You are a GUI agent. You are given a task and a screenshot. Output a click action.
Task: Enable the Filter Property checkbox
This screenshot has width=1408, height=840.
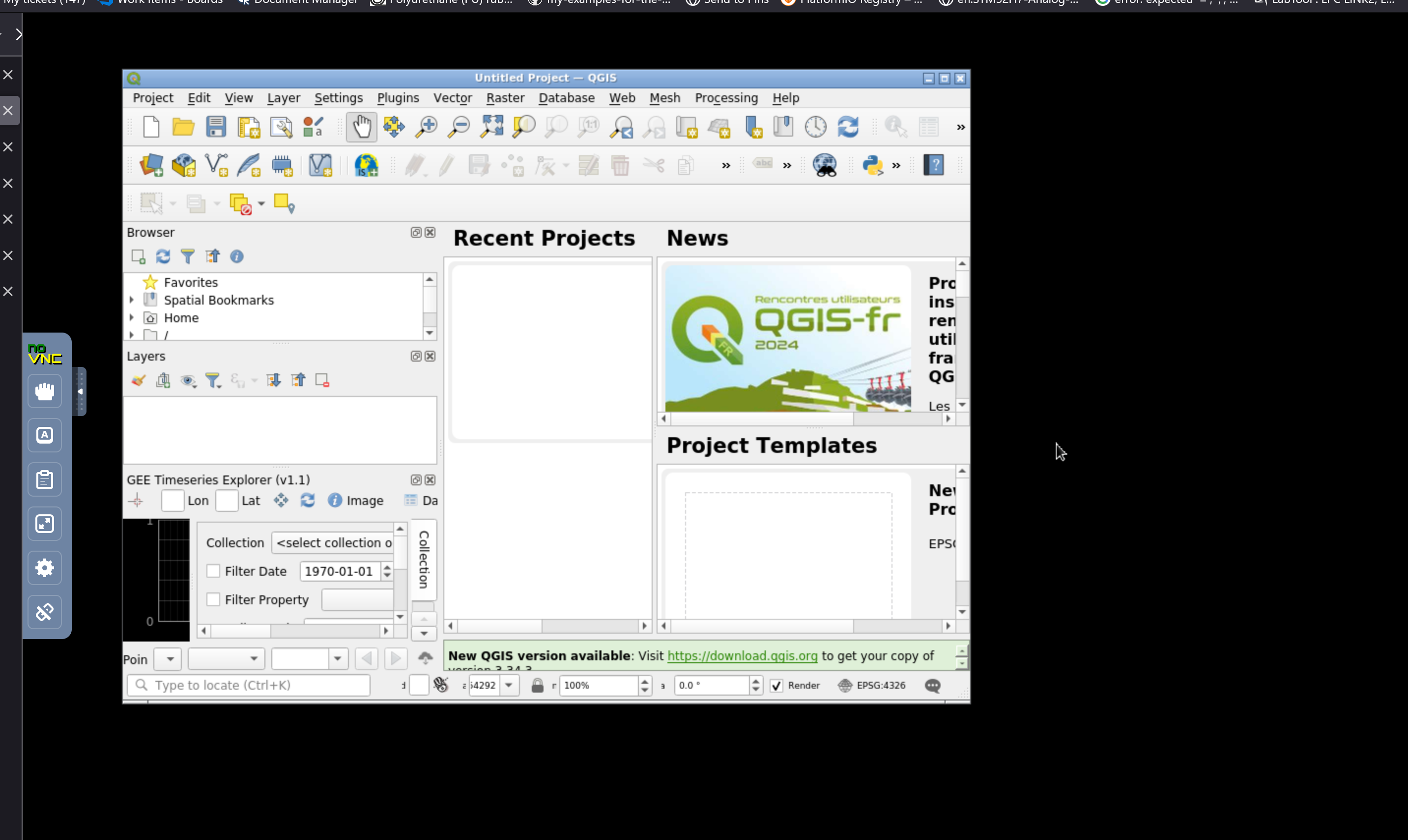(x=213, y=599)
